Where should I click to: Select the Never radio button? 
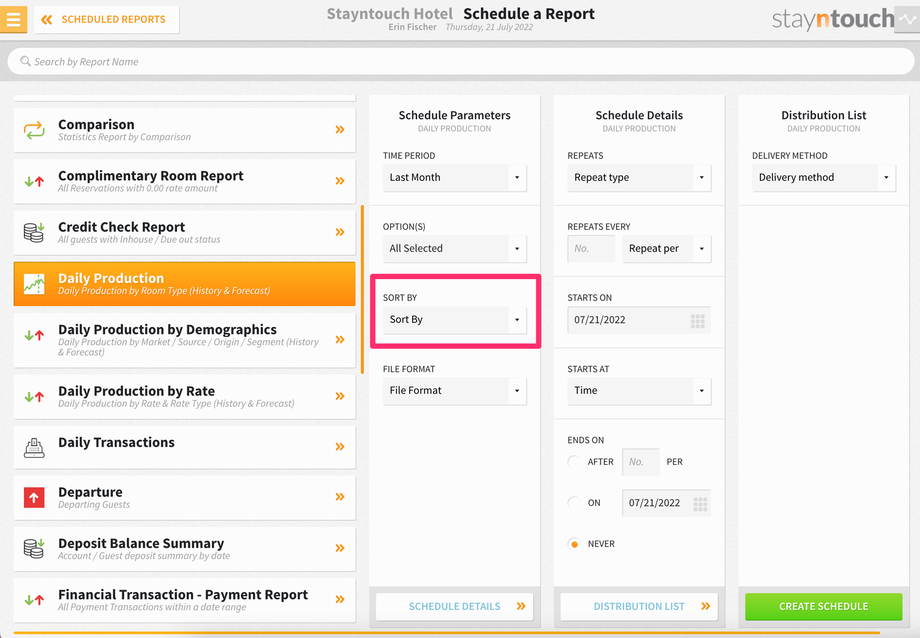click(x=574, y=544)
